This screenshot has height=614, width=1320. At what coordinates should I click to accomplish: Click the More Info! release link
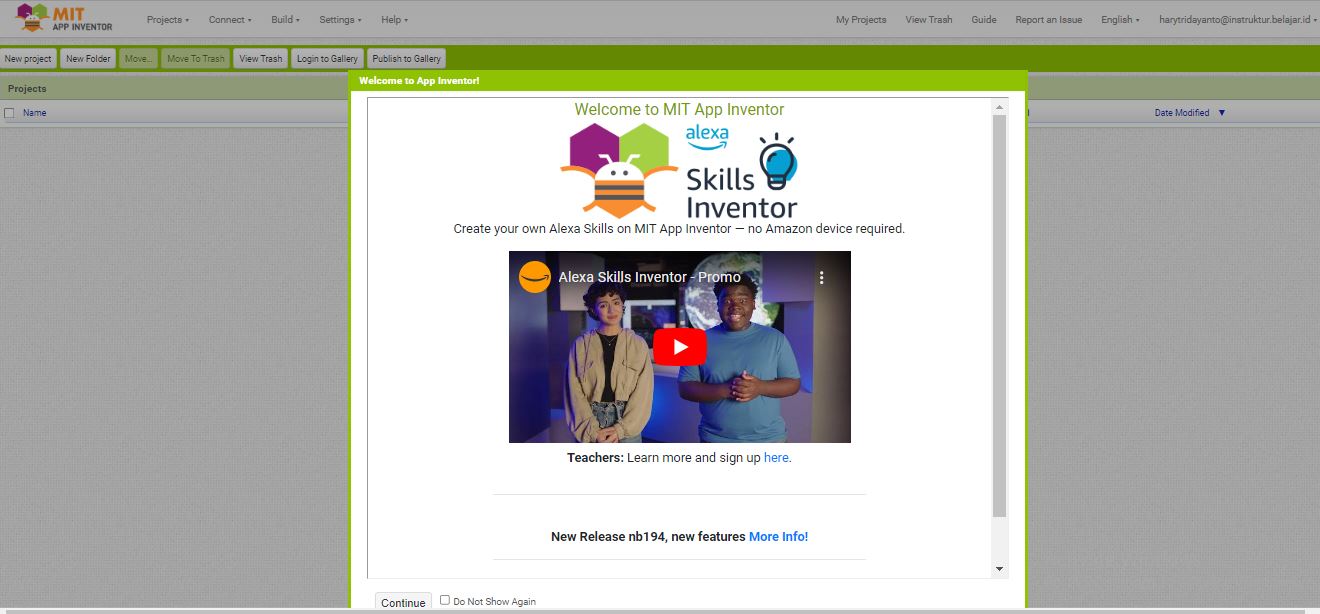pyautogui.click(x=778, y=536)
